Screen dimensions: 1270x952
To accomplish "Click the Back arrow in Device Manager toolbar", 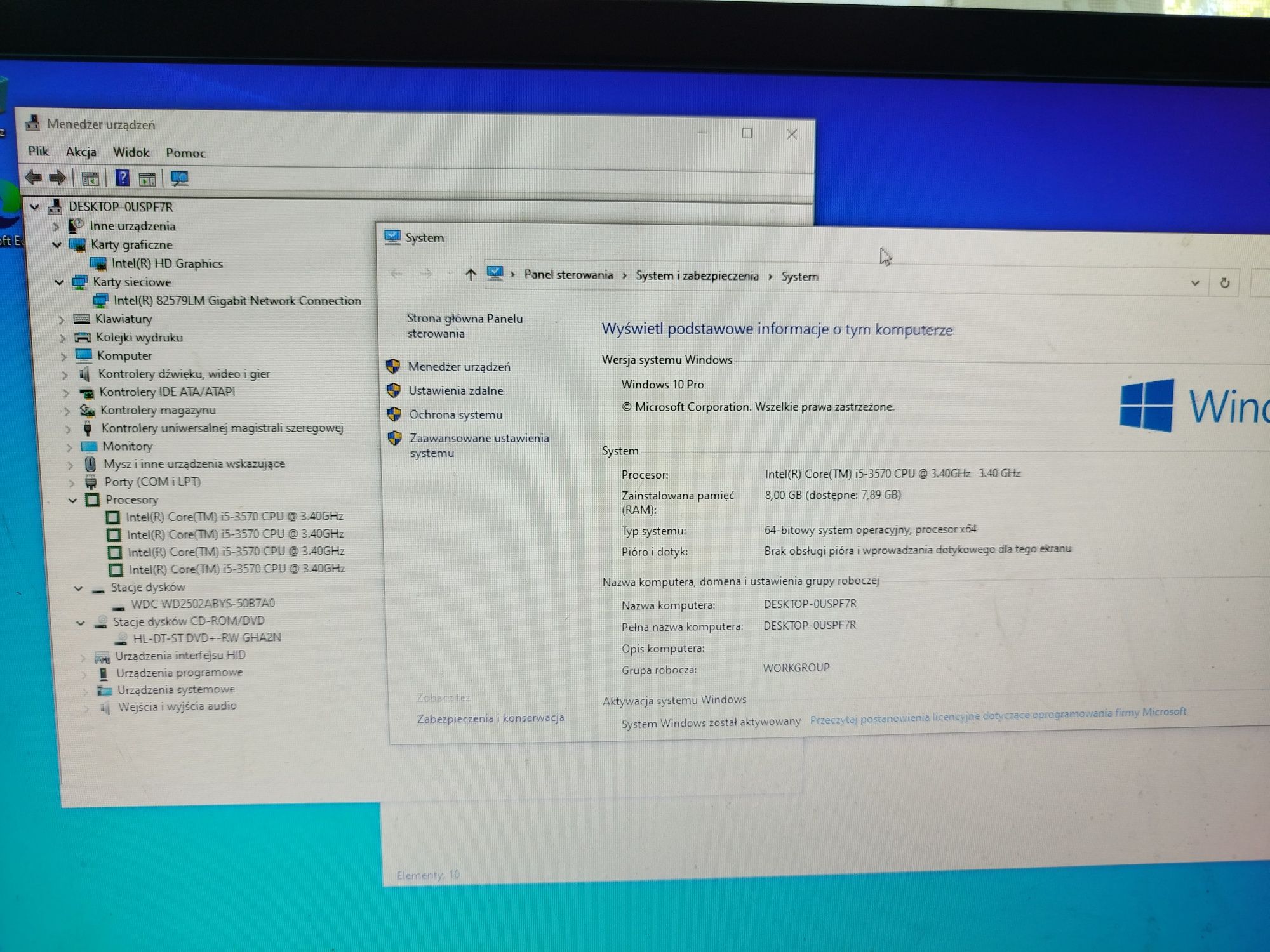I will (33, 178).
